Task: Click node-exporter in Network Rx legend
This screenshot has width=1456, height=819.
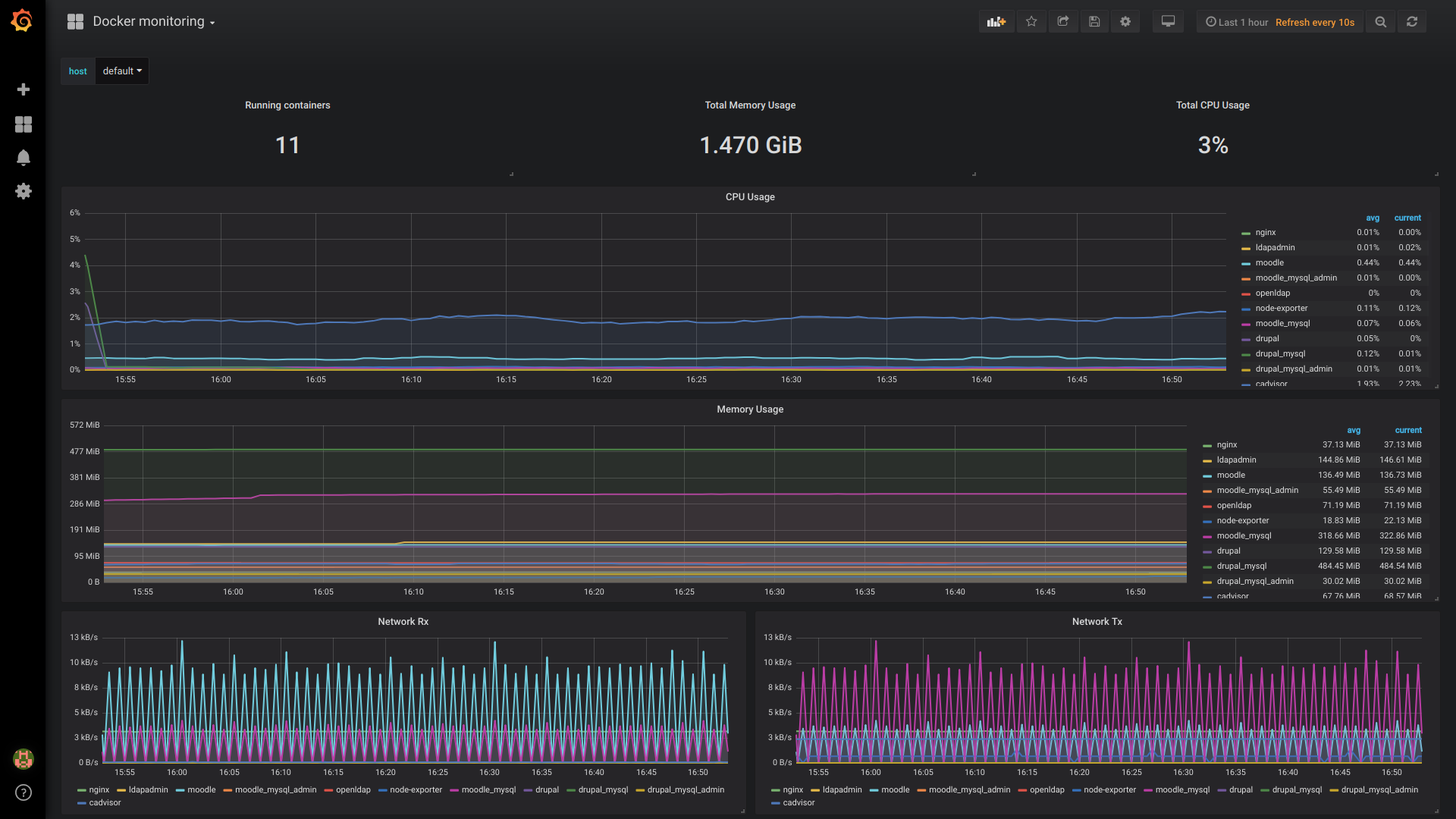Action: (416, 790)
